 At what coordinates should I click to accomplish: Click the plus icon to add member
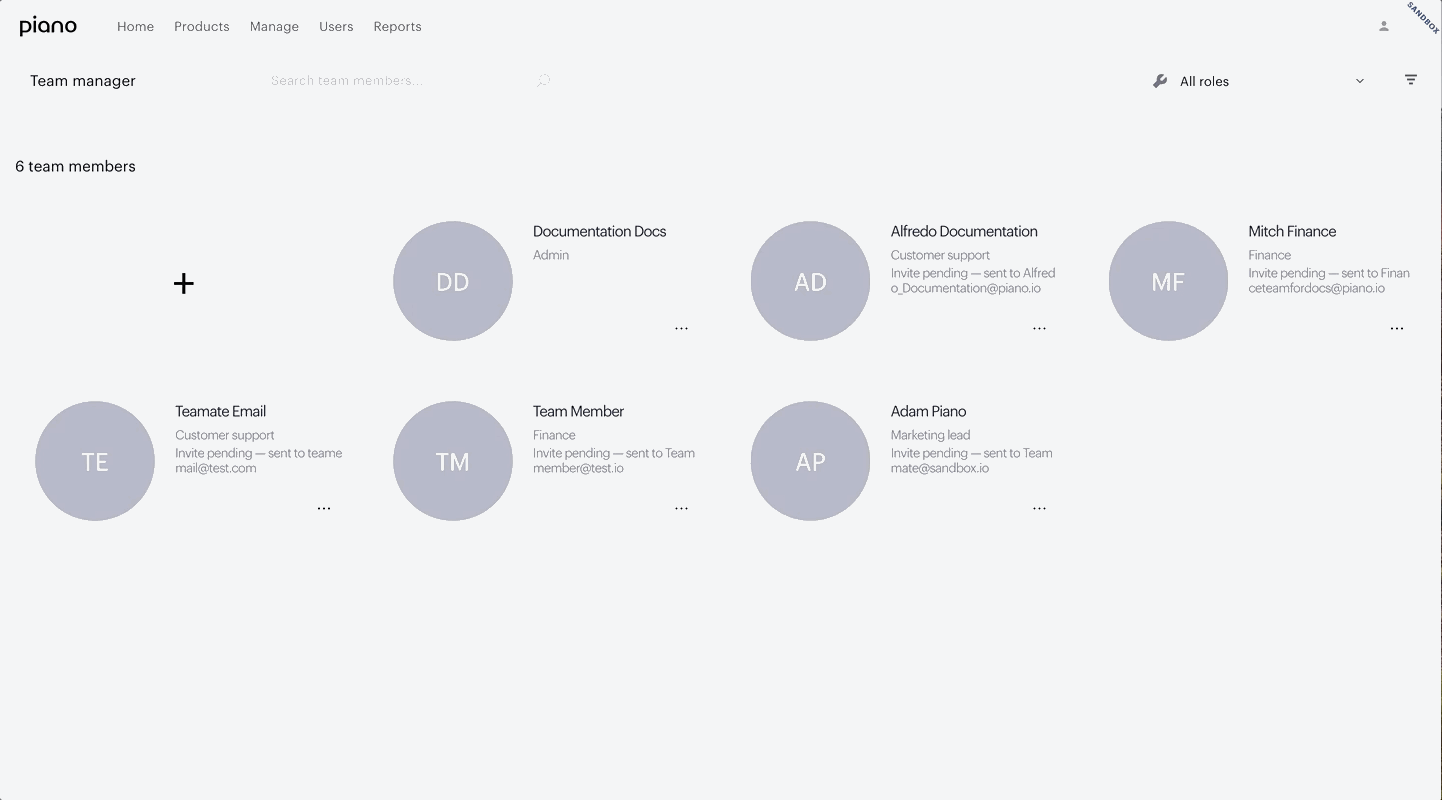[184, 283]
